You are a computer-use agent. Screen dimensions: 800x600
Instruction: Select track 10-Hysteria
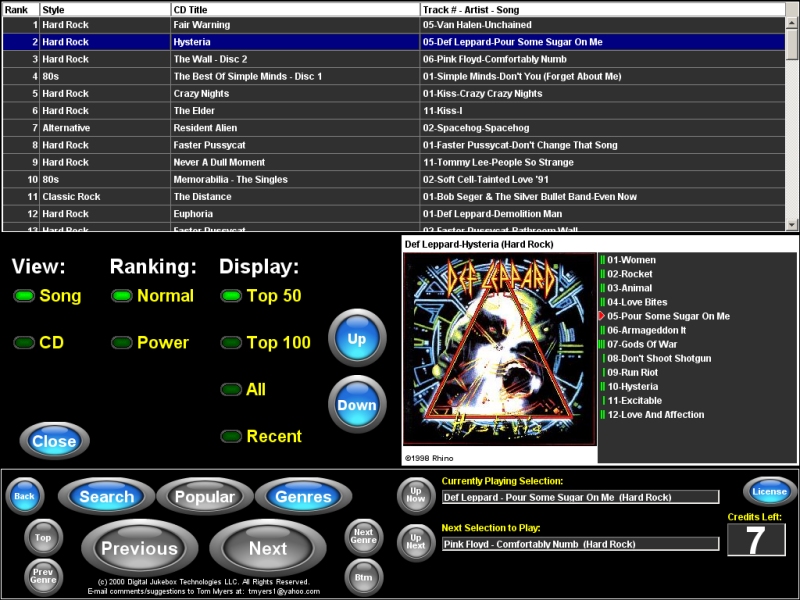632,386
